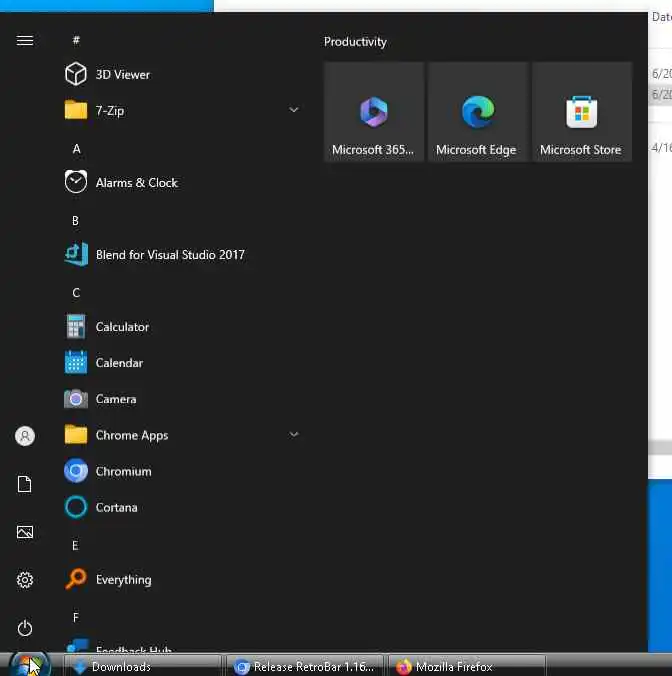Open the 3D Viewer app icon
The image size is (672, 676).
pyautogui.click(x=76, y=74)
